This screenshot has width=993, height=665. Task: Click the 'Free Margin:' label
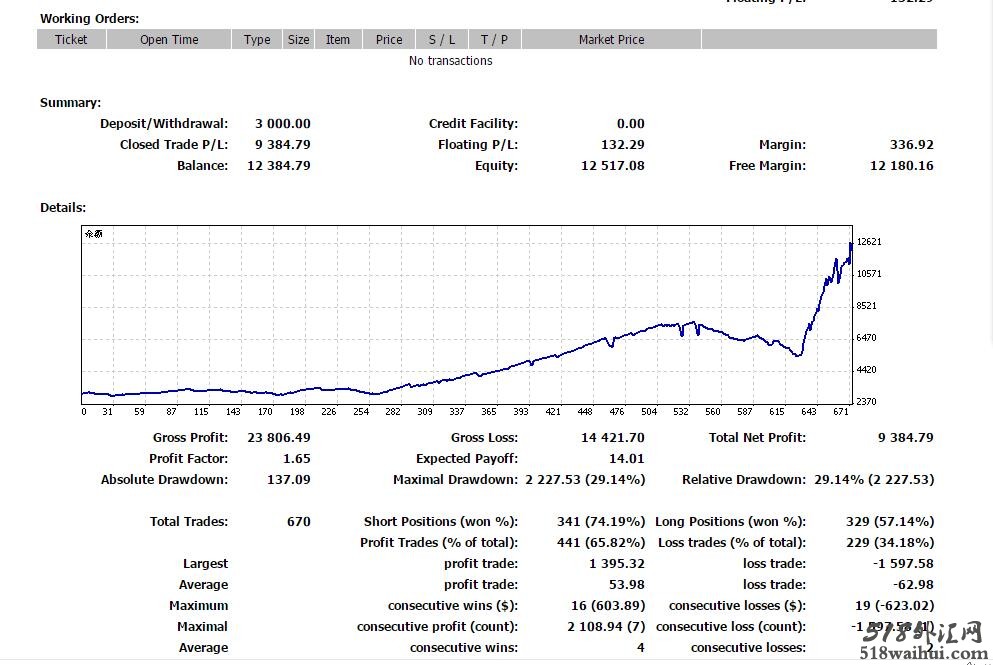coord(768,165)
